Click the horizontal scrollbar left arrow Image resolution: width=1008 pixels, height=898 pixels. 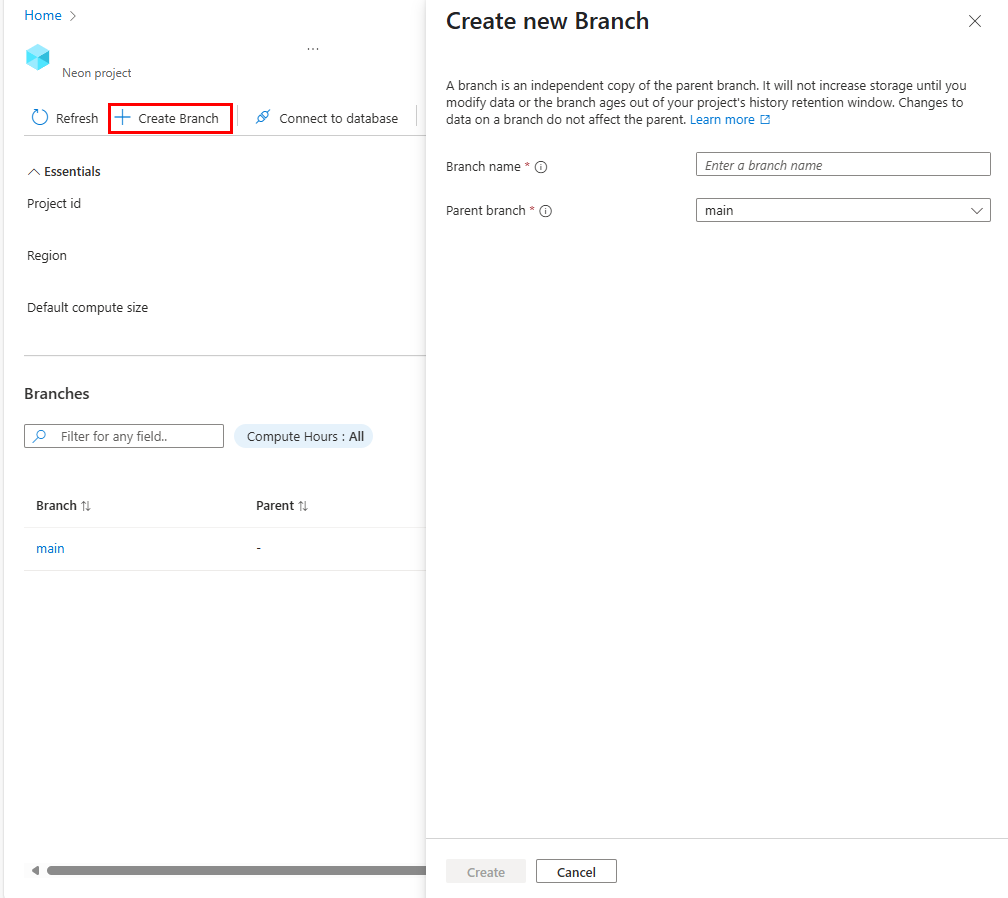[x=35, y=870]
